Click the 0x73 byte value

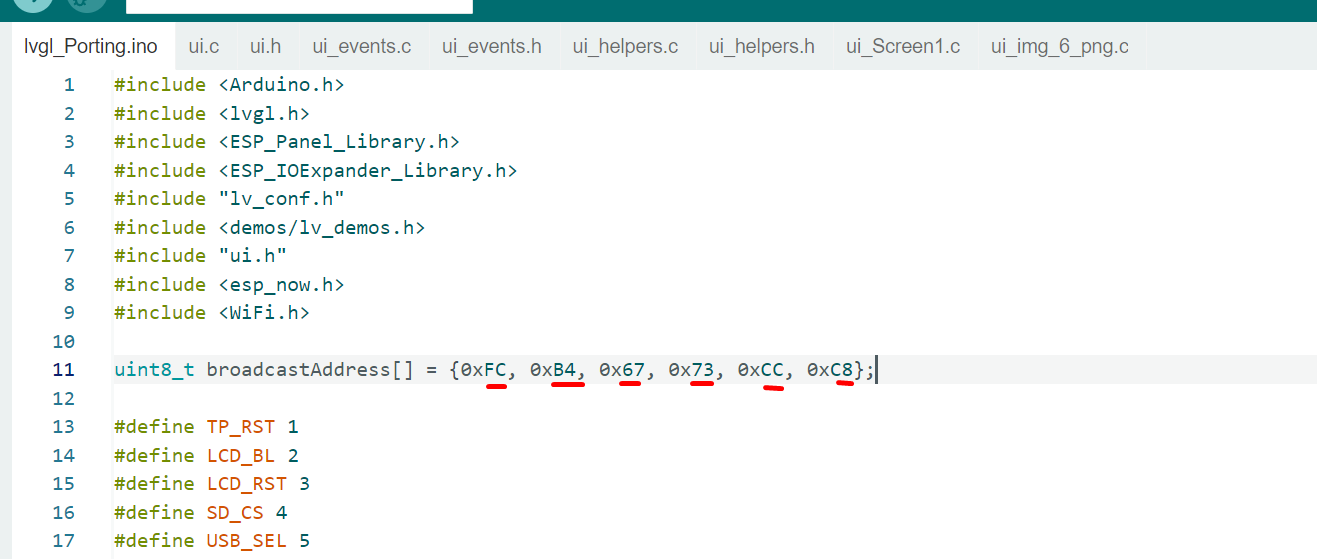[x=691, y=370]
